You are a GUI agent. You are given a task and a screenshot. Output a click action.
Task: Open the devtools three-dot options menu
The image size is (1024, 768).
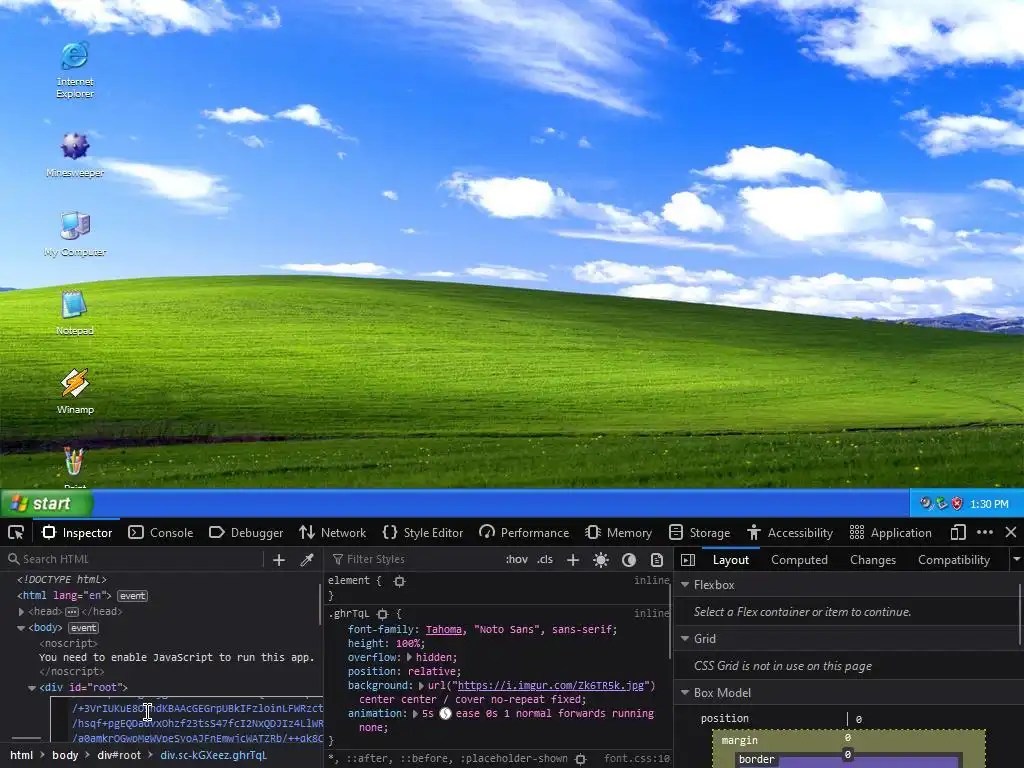coord(985,533)
